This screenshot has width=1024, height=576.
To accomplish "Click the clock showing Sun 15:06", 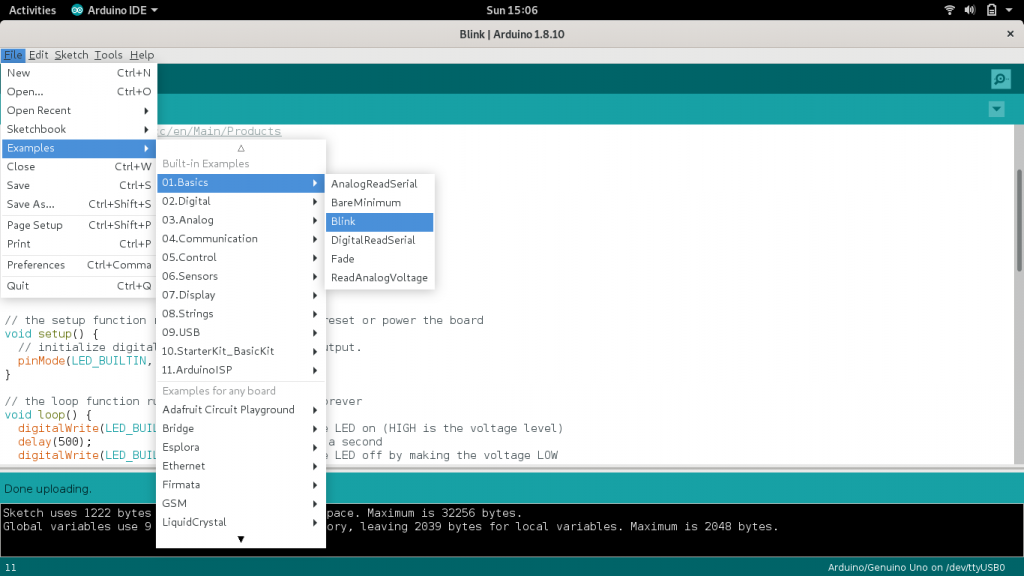I will click(x=511, y=10).
